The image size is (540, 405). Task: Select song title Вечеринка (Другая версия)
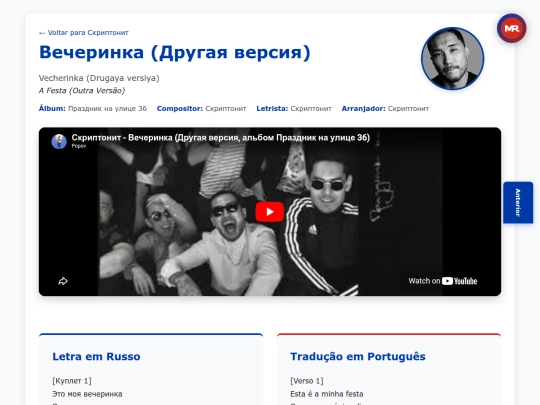click(x=175, y=53)
